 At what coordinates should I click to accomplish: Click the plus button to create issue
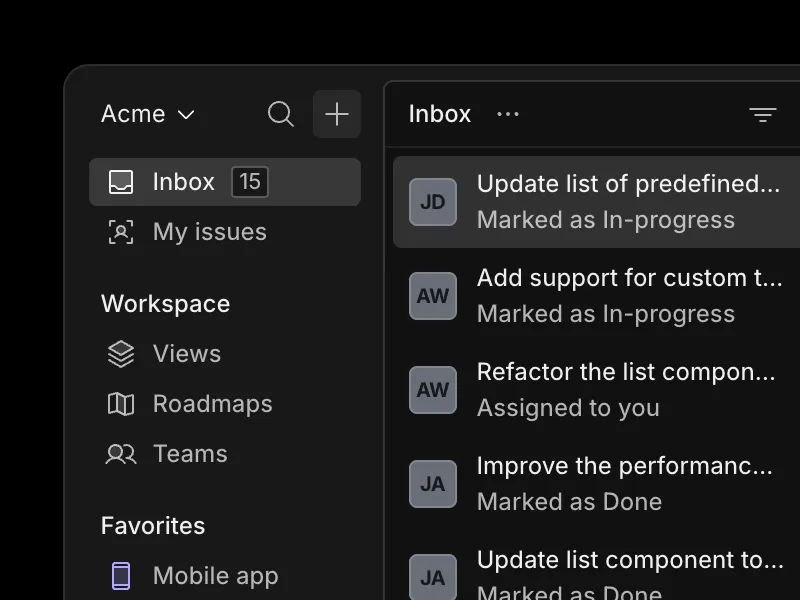tap(337, 114)
